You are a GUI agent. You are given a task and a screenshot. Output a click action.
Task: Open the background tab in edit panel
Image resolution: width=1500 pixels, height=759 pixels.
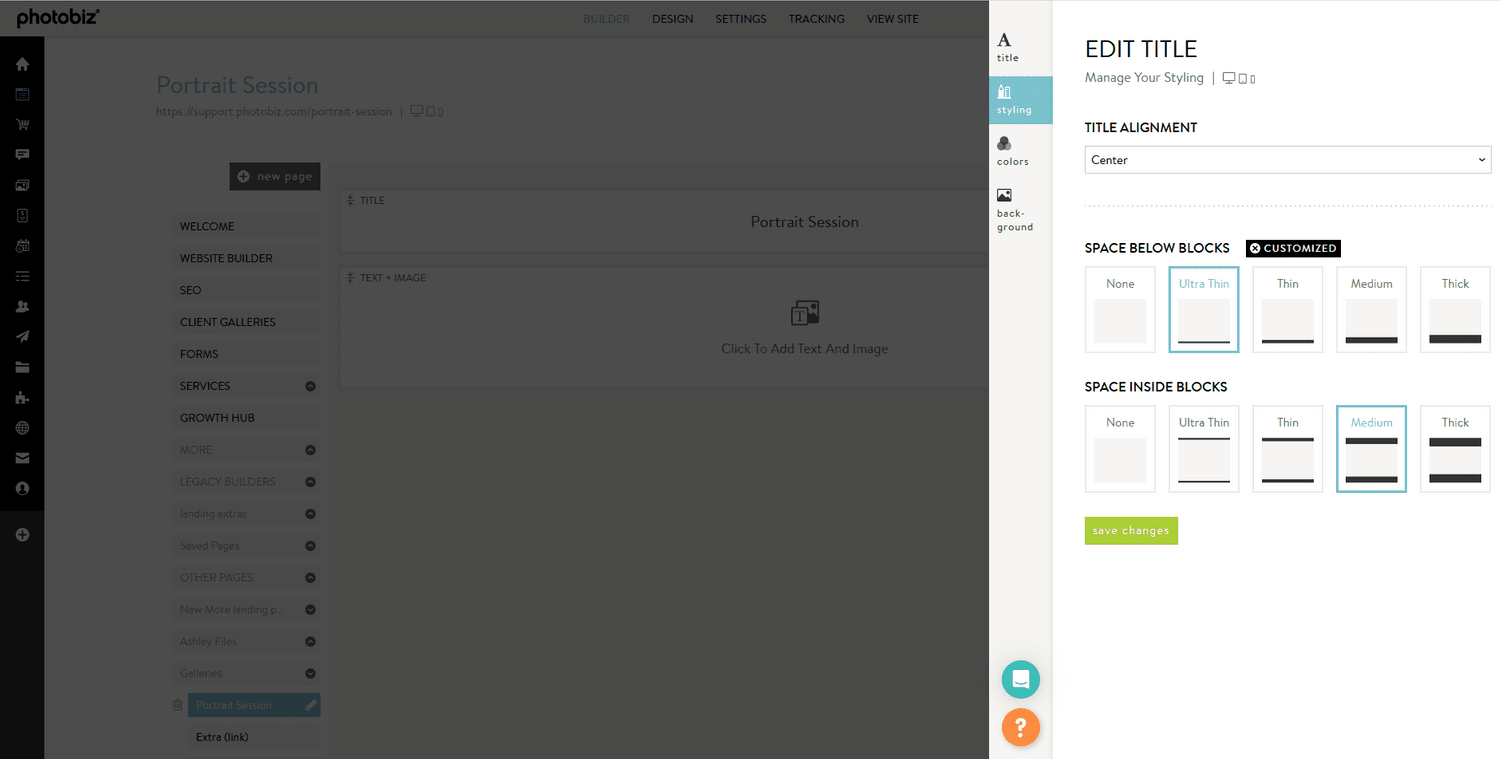1013,209
